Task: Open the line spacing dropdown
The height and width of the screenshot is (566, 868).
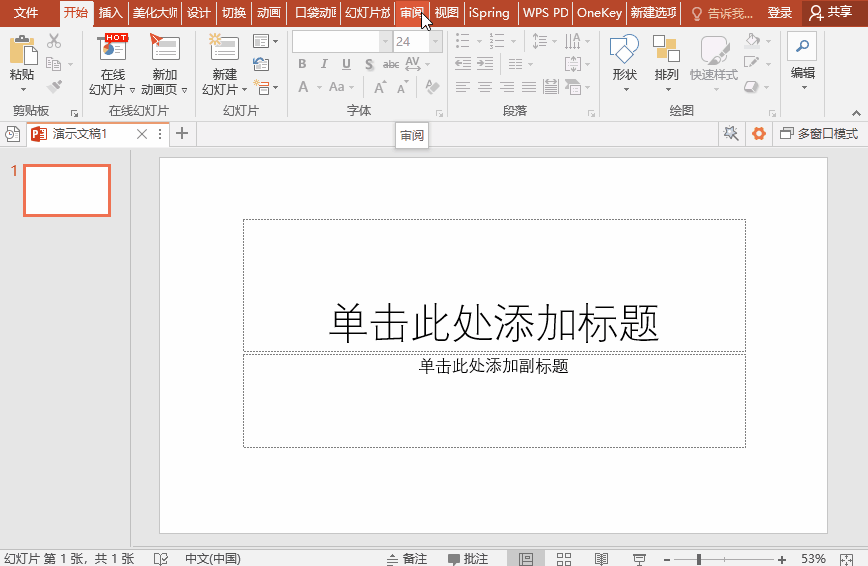Action: click(x=544, y=40)
